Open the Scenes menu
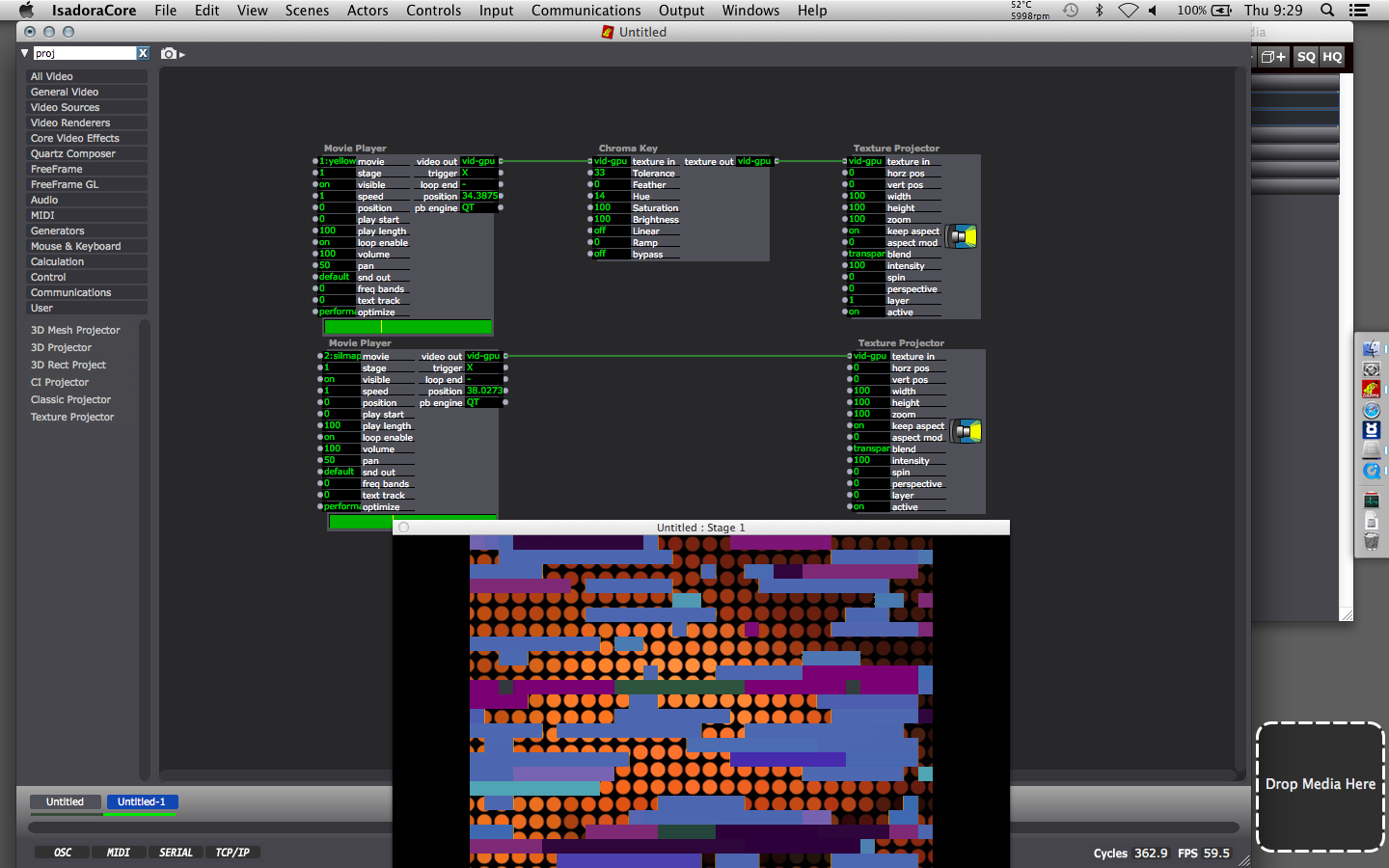The height and width of the screenshot is (868, 1389). (x=307, y=11)
